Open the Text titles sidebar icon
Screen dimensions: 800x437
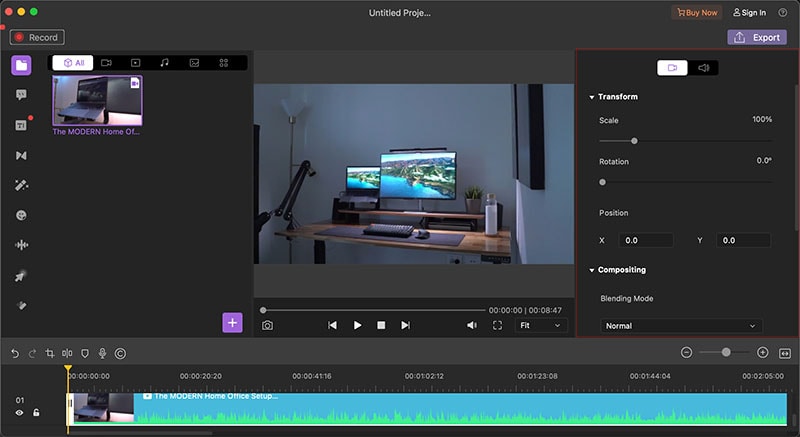tap(21, 125)
